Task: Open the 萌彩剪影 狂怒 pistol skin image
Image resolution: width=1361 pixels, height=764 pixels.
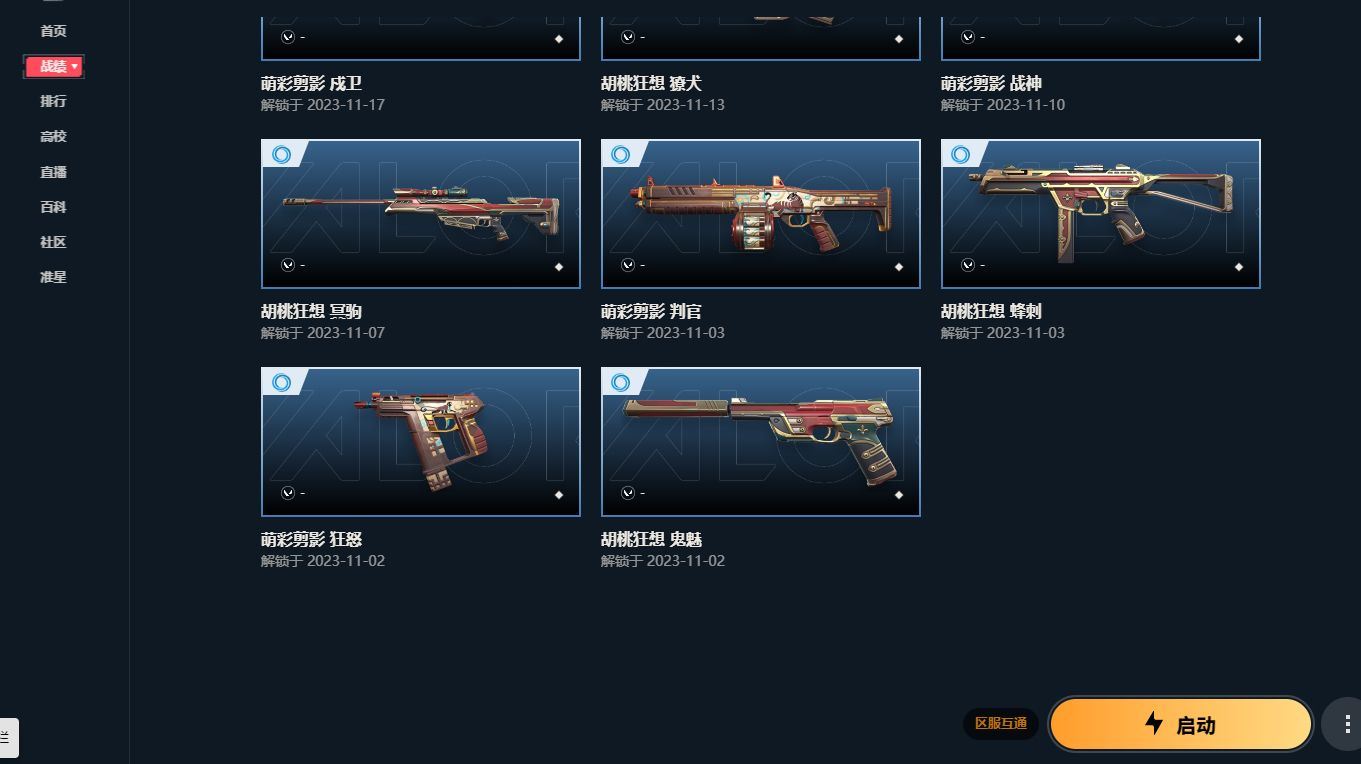Action: (x=420, y=441)
